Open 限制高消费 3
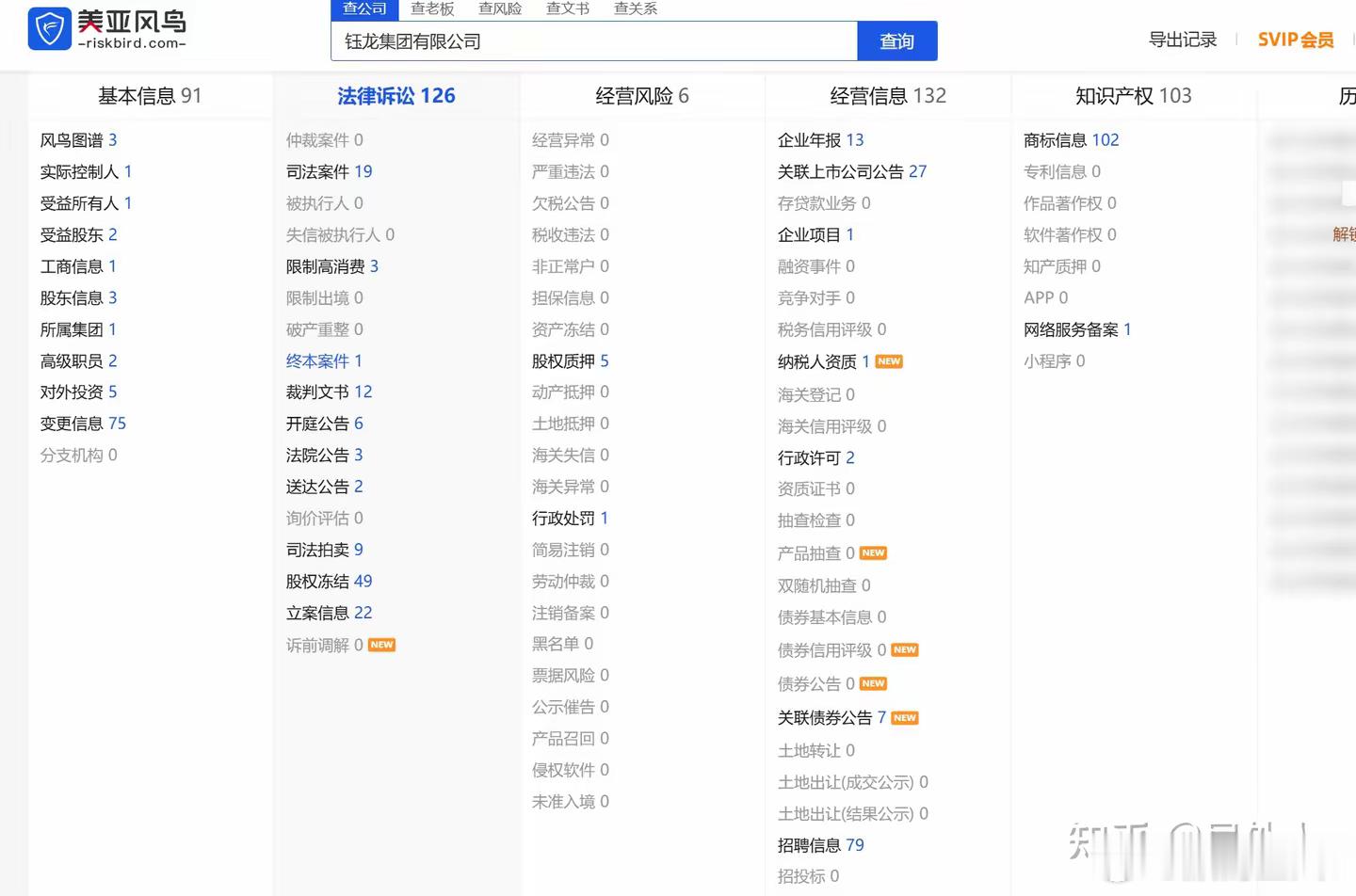Viewport: 1356px width, 896px height. [x=332, y=267]
